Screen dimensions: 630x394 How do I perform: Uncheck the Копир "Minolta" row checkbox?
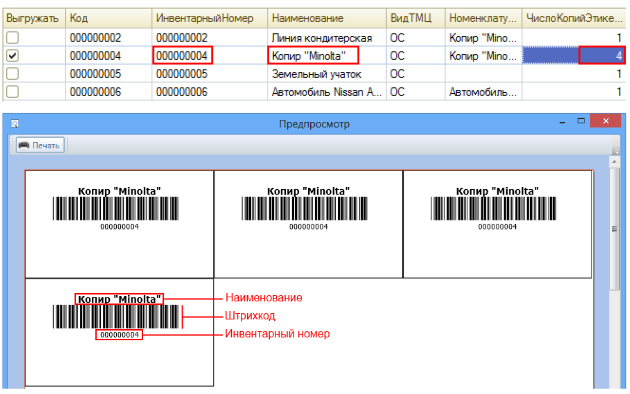click(x=12, y=55)
